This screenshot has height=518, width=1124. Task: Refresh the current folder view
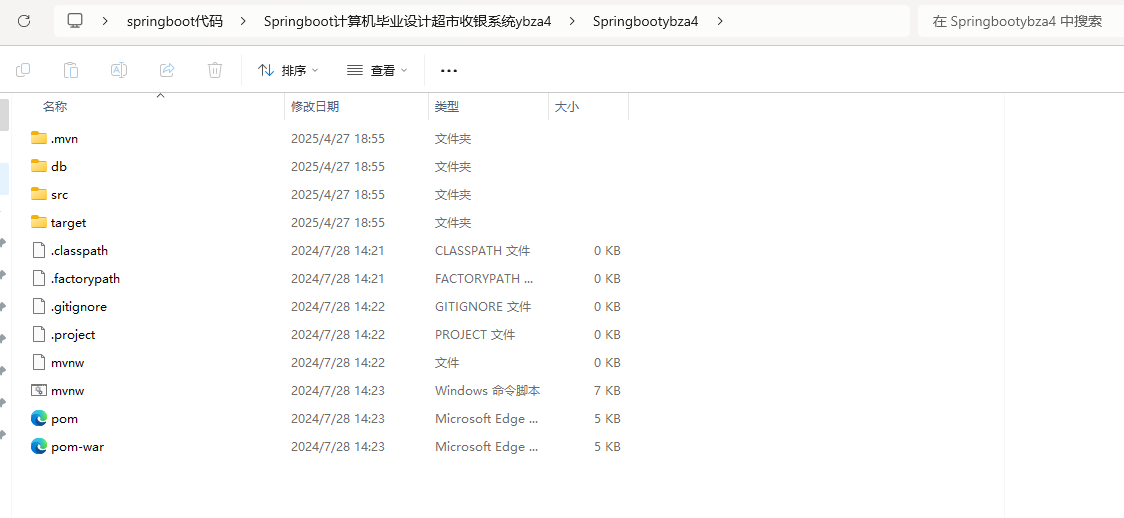click(24, 21)
